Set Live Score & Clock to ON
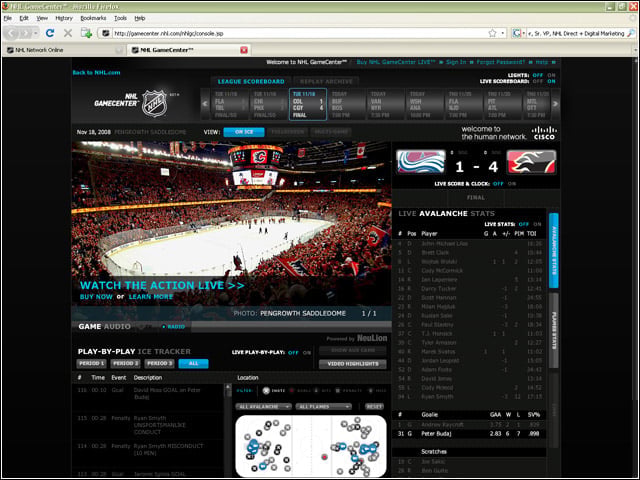This screenshot has width=640, height=480. [x=511, y=184]
